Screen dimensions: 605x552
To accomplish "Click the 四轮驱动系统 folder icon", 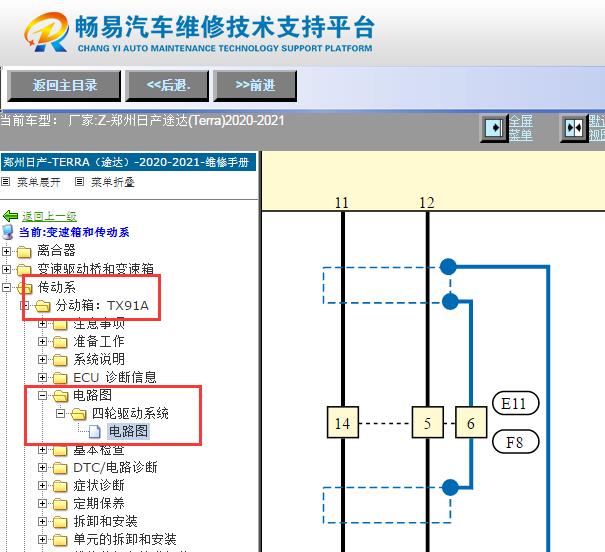I will tap(79, 414).
